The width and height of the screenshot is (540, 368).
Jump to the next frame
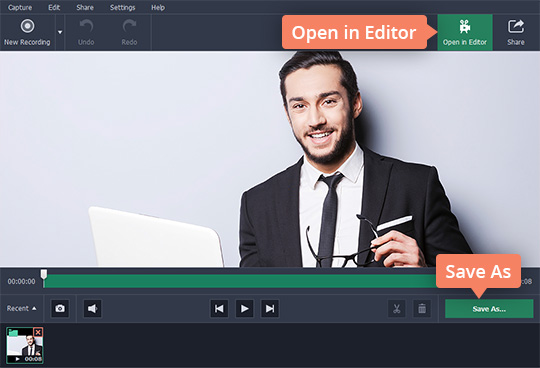(270, 308)
